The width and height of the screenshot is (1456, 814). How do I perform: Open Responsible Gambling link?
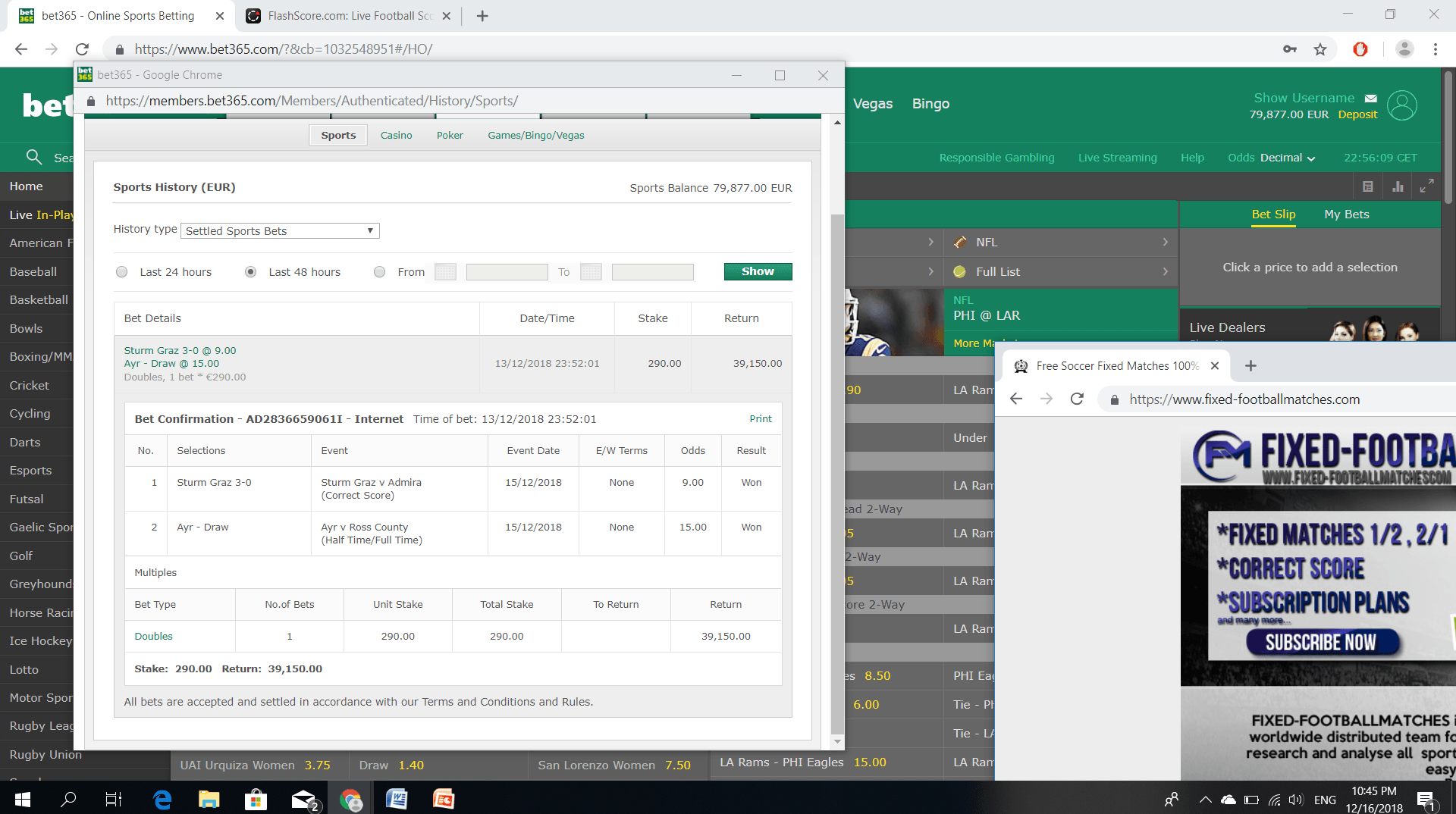pyautogui.click(x=996, y=158)
